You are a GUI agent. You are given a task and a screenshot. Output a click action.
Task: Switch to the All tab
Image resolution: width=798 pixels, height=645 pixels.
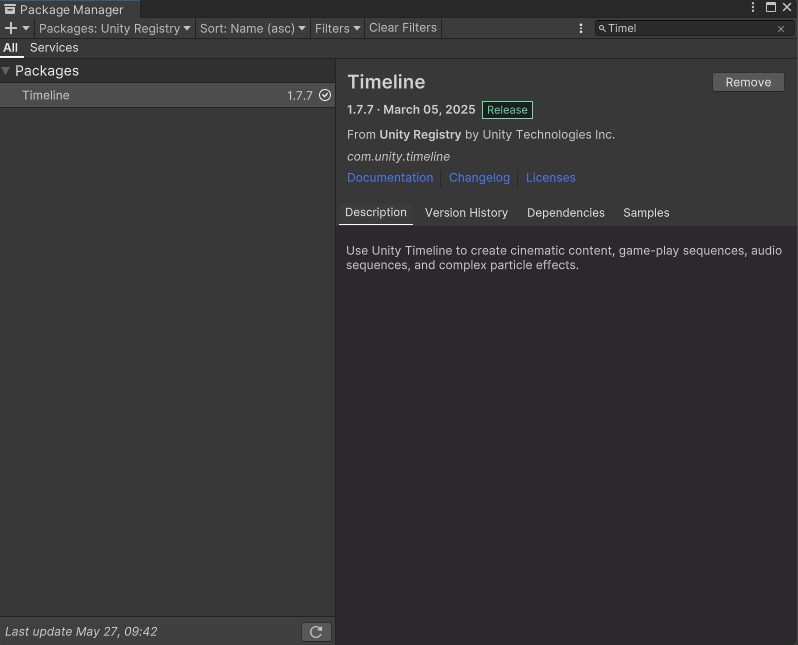point(11,48)
